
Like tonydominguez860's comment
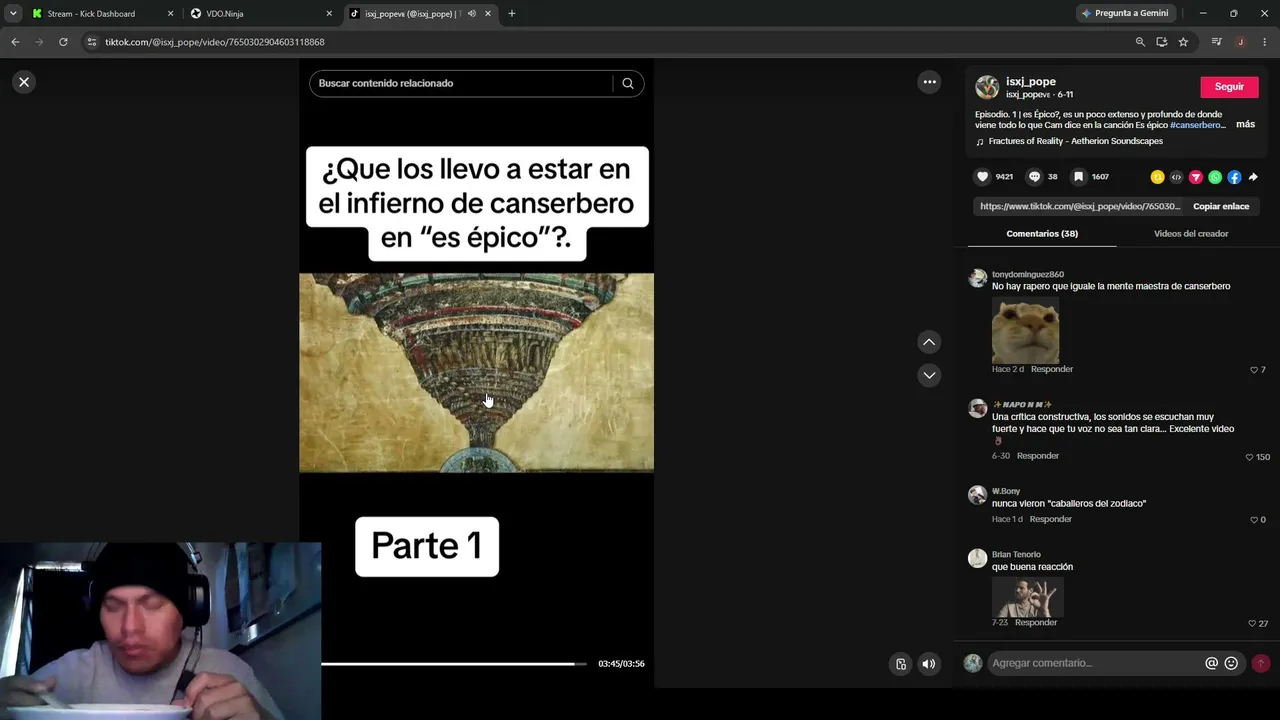[1254, 370]
